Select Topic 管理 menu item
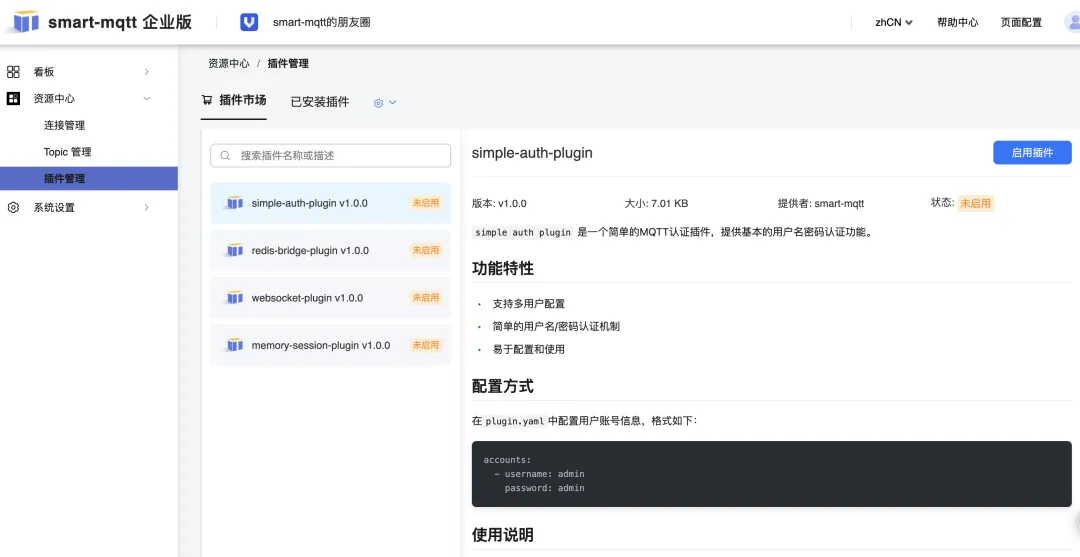The width and height of the screenshot is (1080, 557). 67,152
